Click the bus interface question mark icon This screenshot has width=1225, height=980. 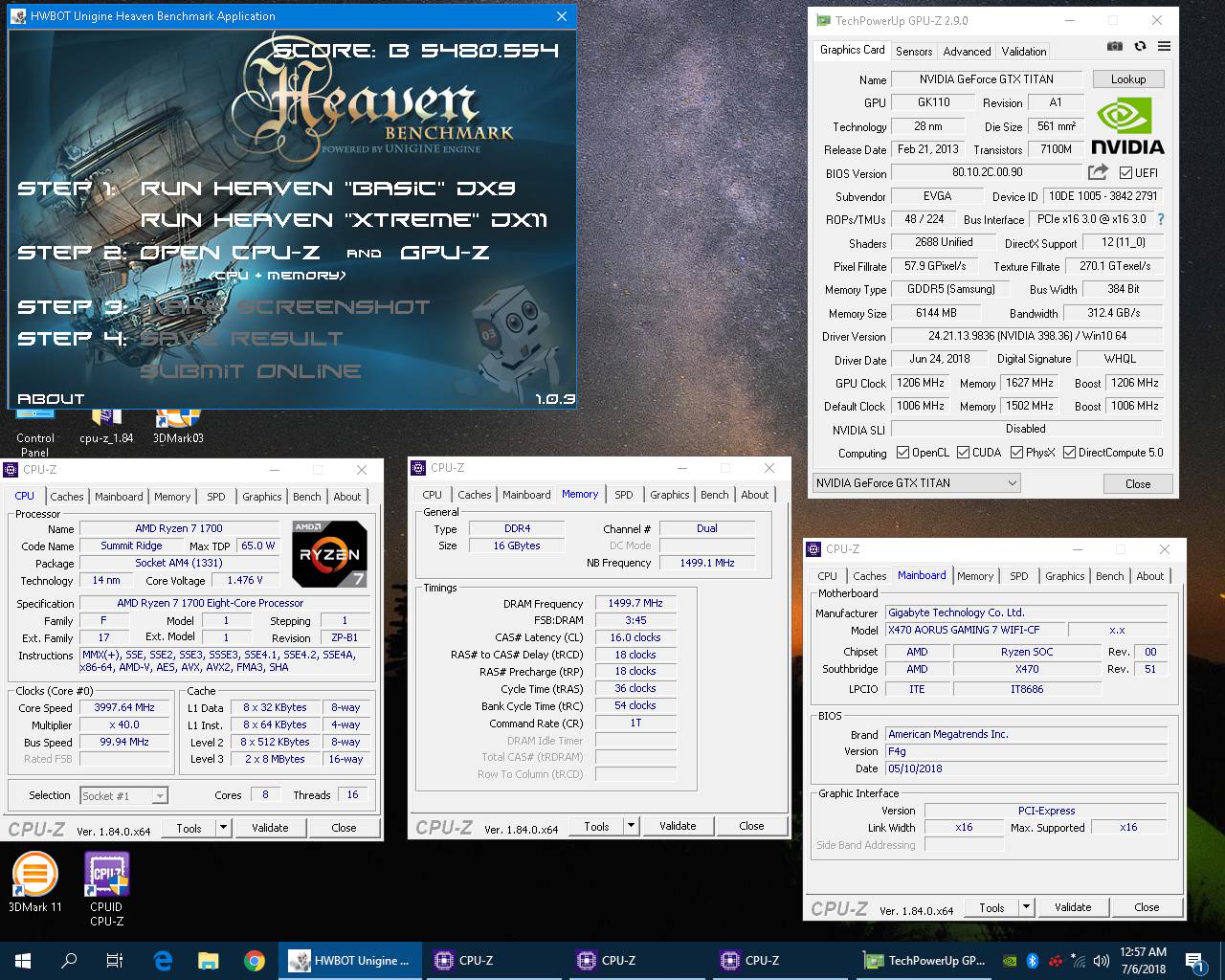coord(1161,219)
